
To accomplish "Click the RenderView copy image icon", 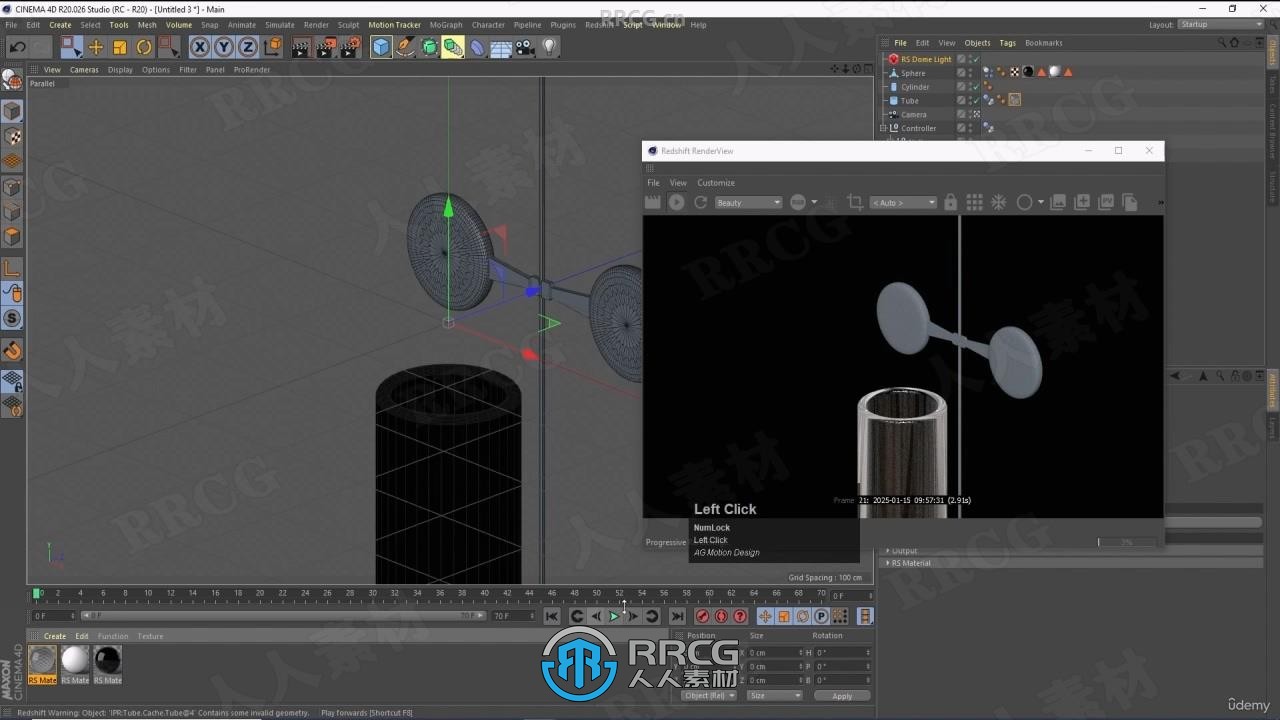I will [1130, 202].
